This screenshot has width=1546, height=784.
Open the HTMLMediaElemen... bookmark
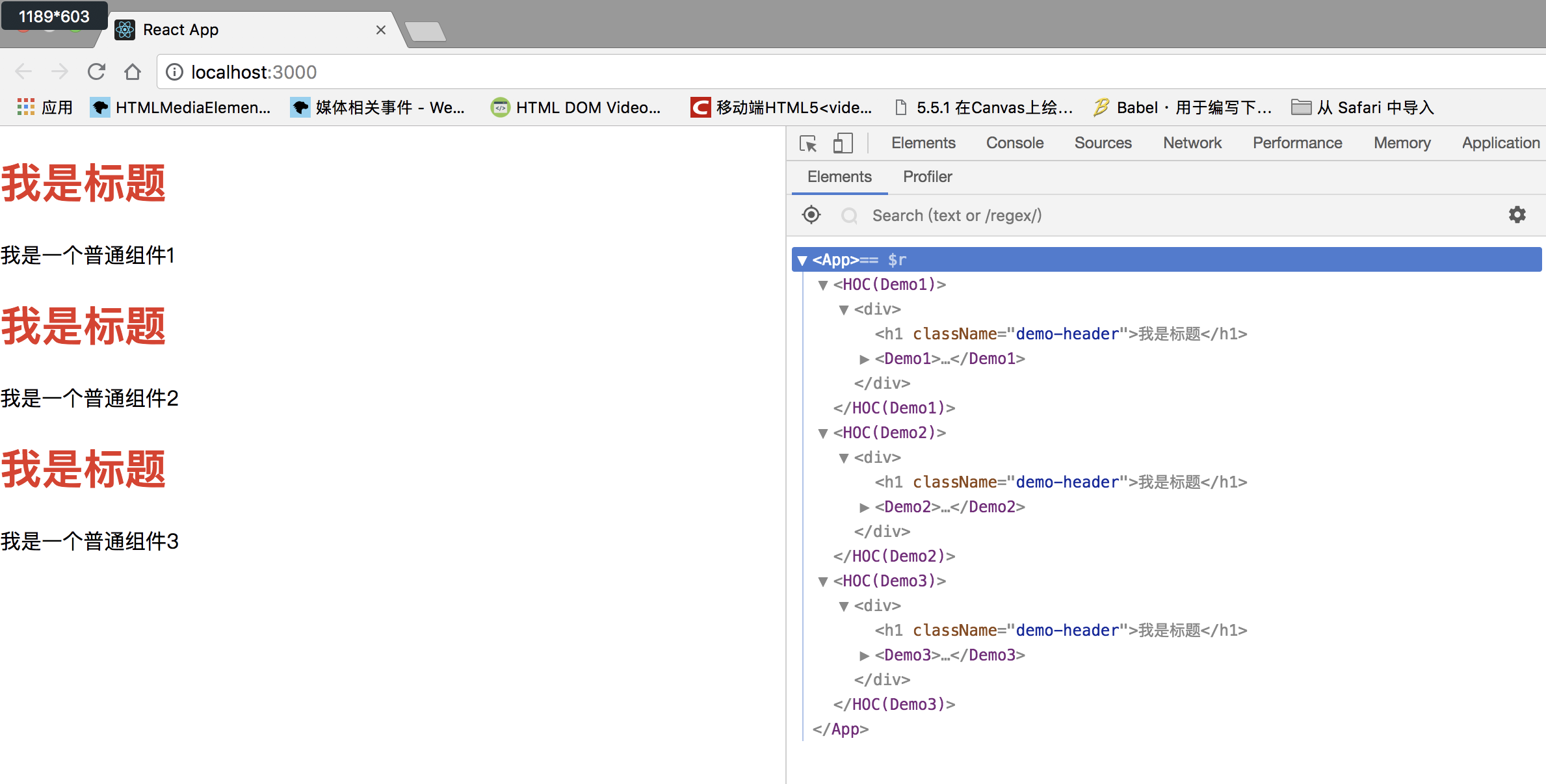[181, 107]
